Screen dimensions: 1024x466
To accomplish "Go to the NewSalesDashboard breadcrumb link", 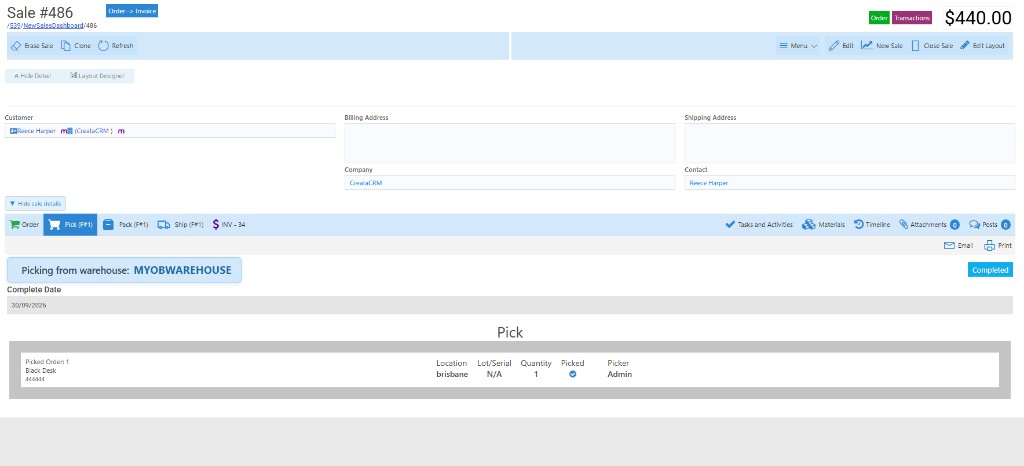I will point(53,25).
